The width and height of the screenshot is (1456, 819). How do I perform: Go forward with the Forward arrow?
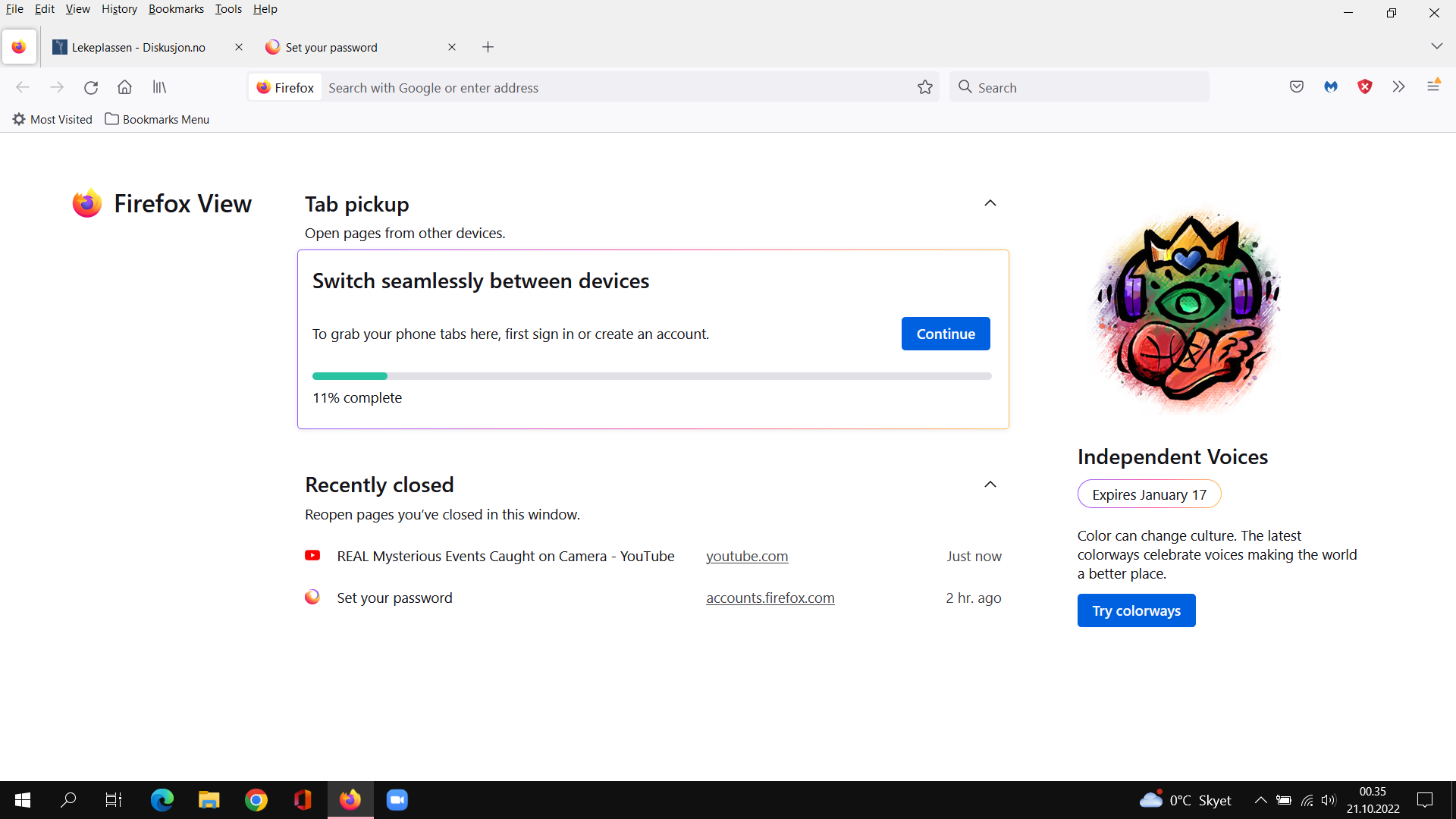point(57,87)
